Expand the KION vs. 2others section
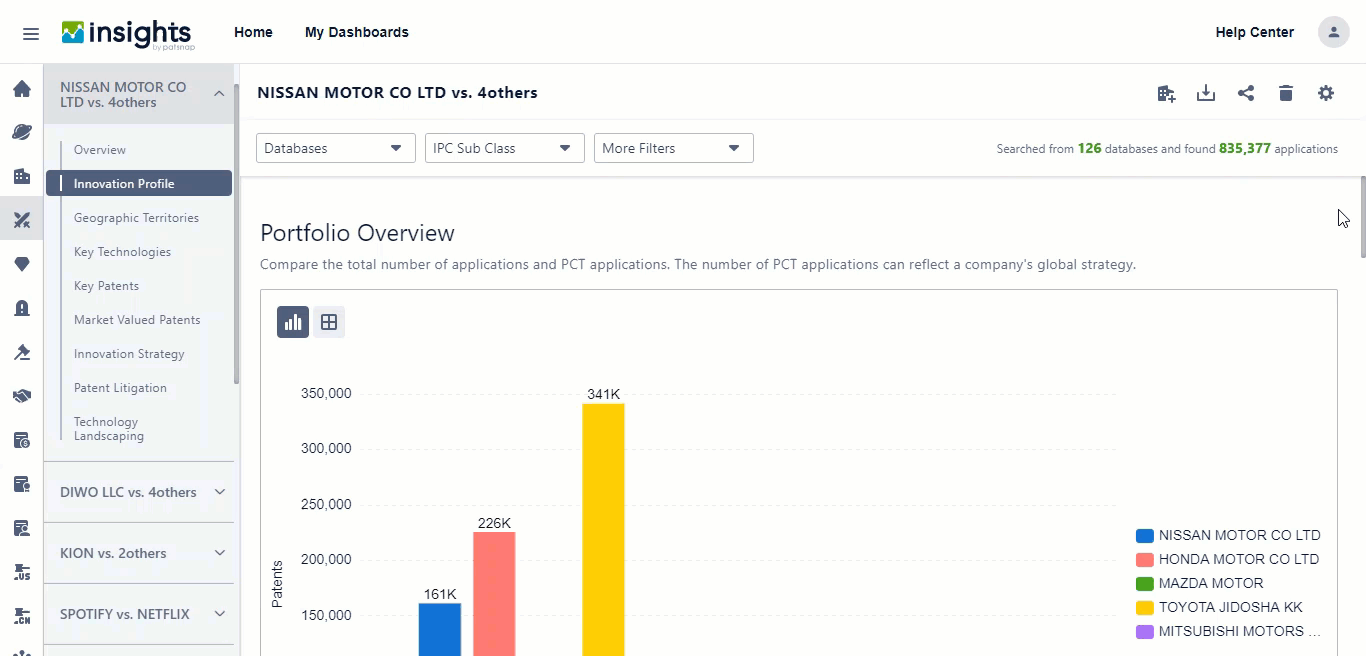The height and width of the screenshot is (656, 1366). (139, 553)
